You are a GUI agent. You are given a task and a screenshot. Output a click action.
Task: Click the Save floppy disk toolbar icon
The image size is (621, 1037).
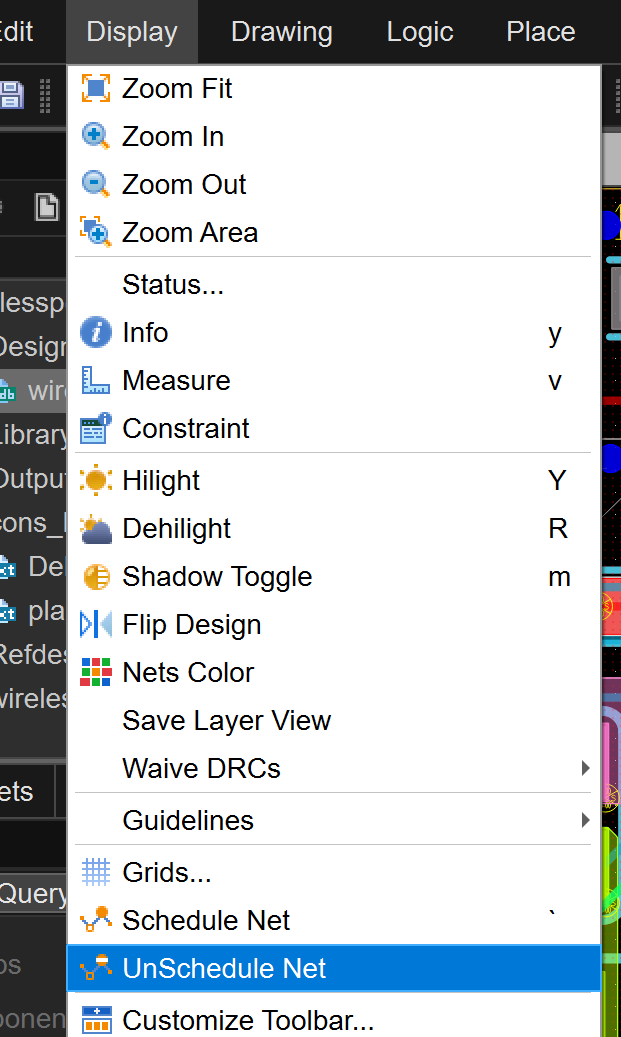pos(10,95)
